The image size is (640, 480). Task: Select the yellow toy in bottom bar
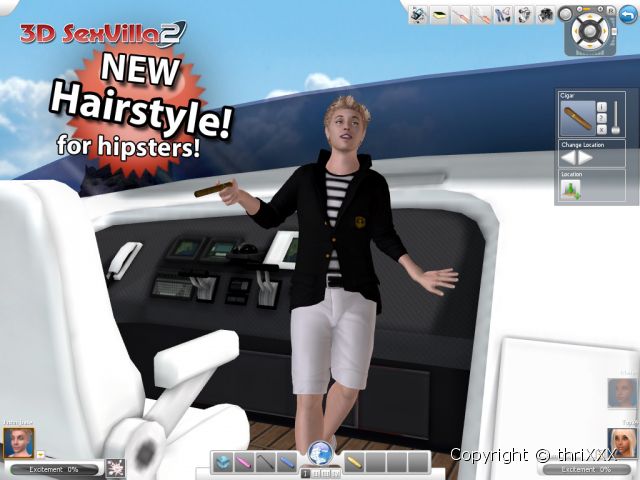coord(354,463)
